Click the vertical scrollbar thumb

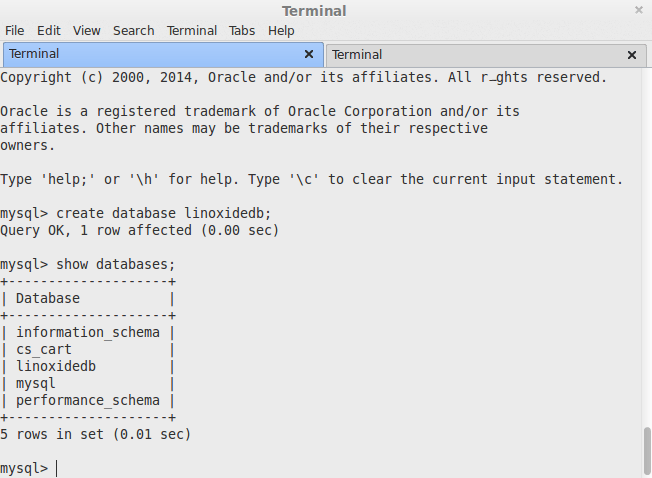point(647,449)
